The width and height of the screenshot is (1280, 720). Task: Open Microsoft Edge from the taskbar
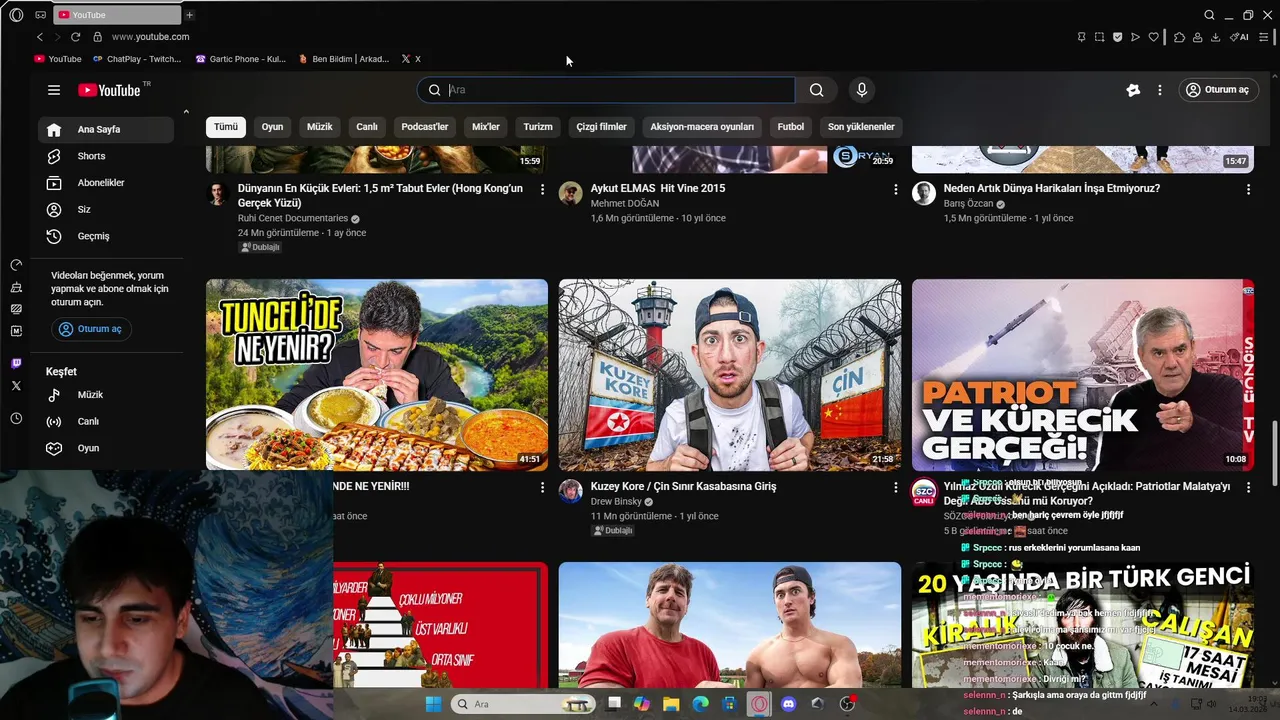[701, 704]
